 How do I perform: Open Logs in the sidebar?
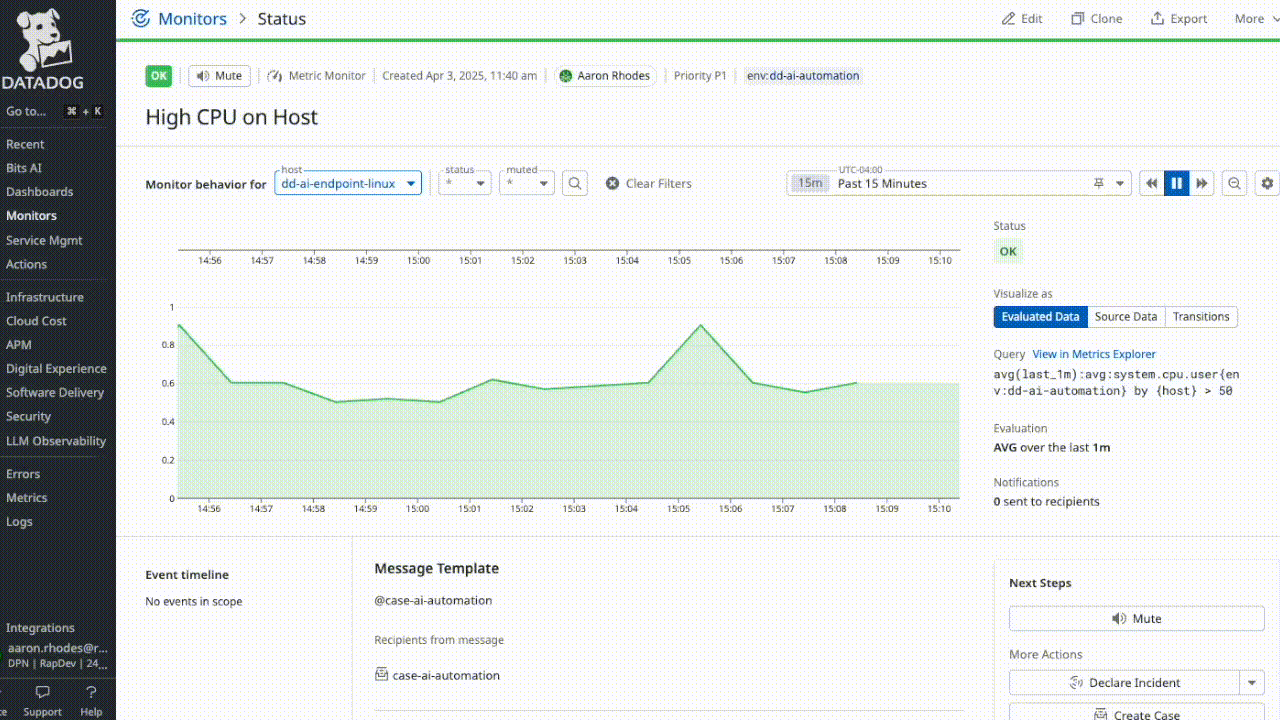click(19, 522)
